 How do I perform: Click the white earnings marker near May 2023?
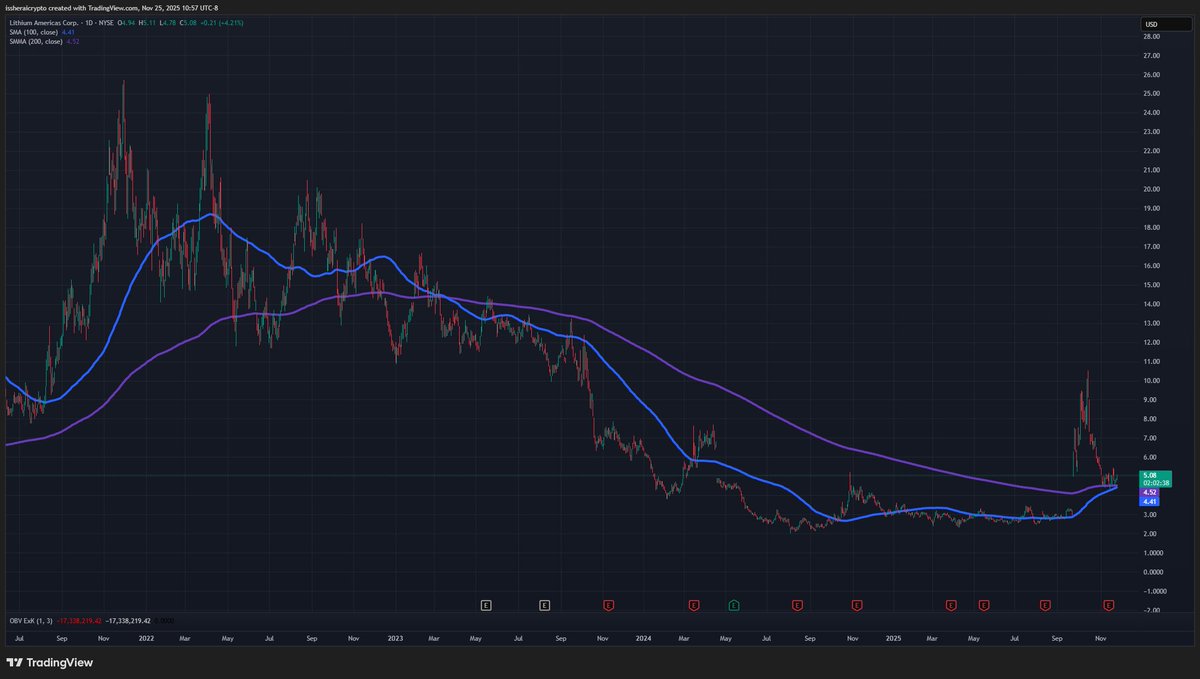(x=486, y=605)
